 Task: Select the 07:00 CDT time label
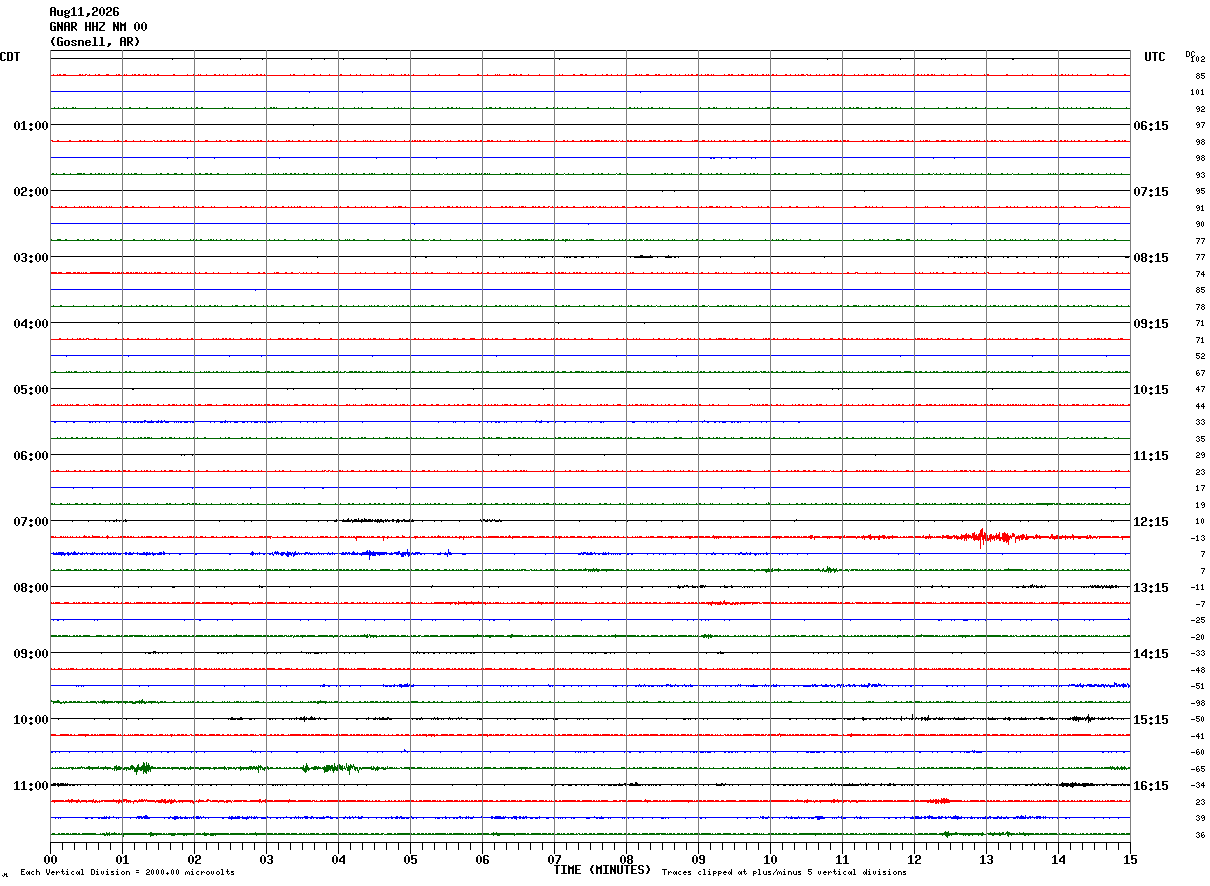coord(31,522)
